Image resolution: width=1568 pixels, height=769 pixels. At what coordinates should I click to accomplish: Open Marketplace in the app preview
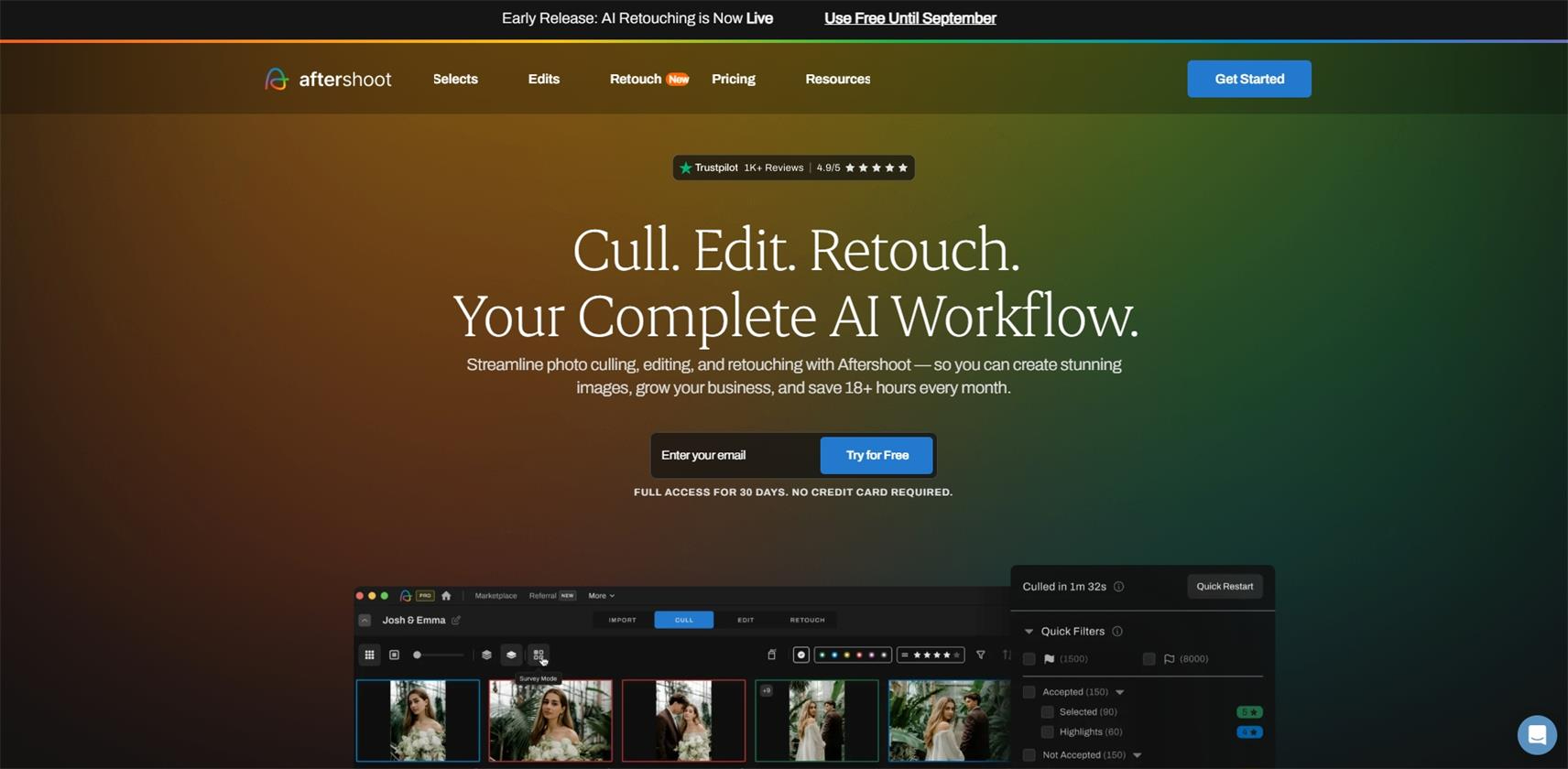[495, 596]
